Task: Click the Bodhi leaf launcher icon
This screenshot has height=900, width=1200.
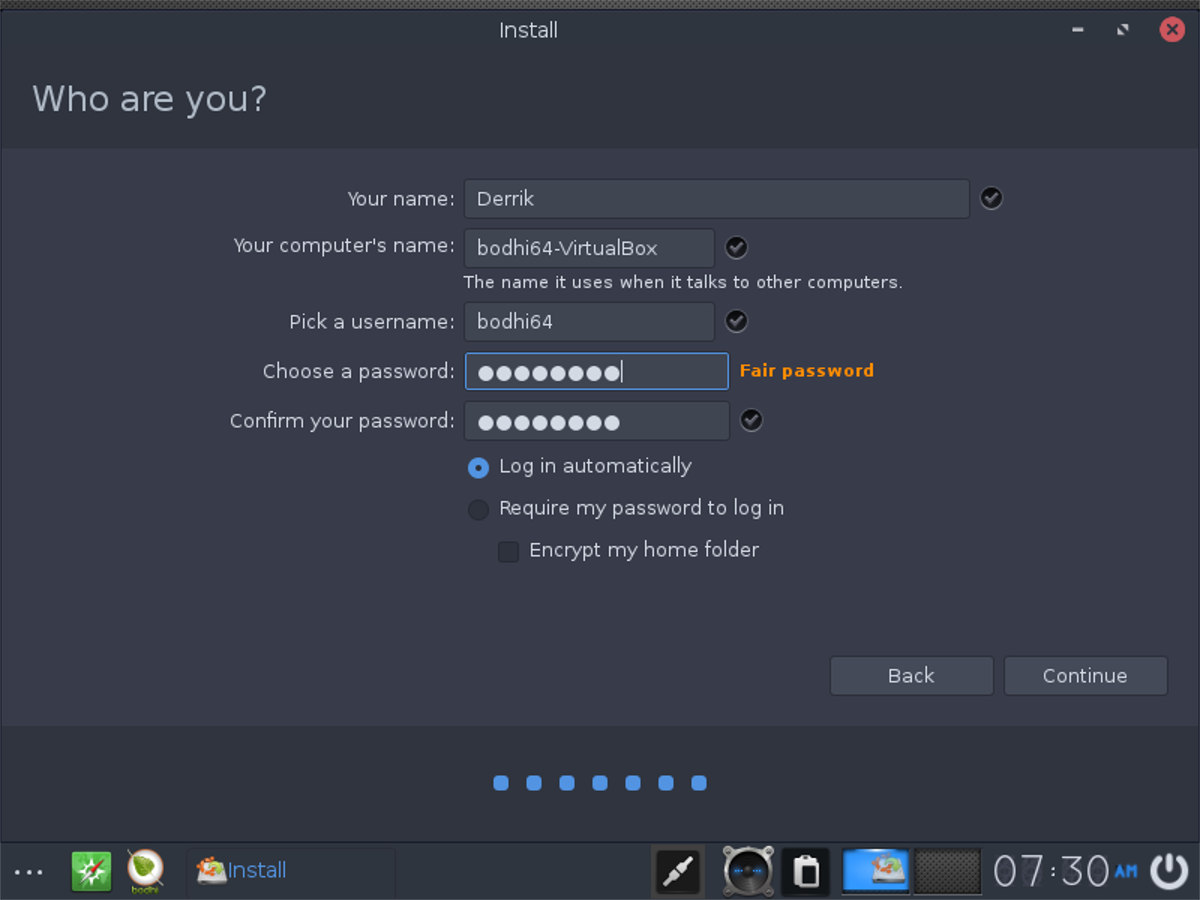Action: [146, 870]
